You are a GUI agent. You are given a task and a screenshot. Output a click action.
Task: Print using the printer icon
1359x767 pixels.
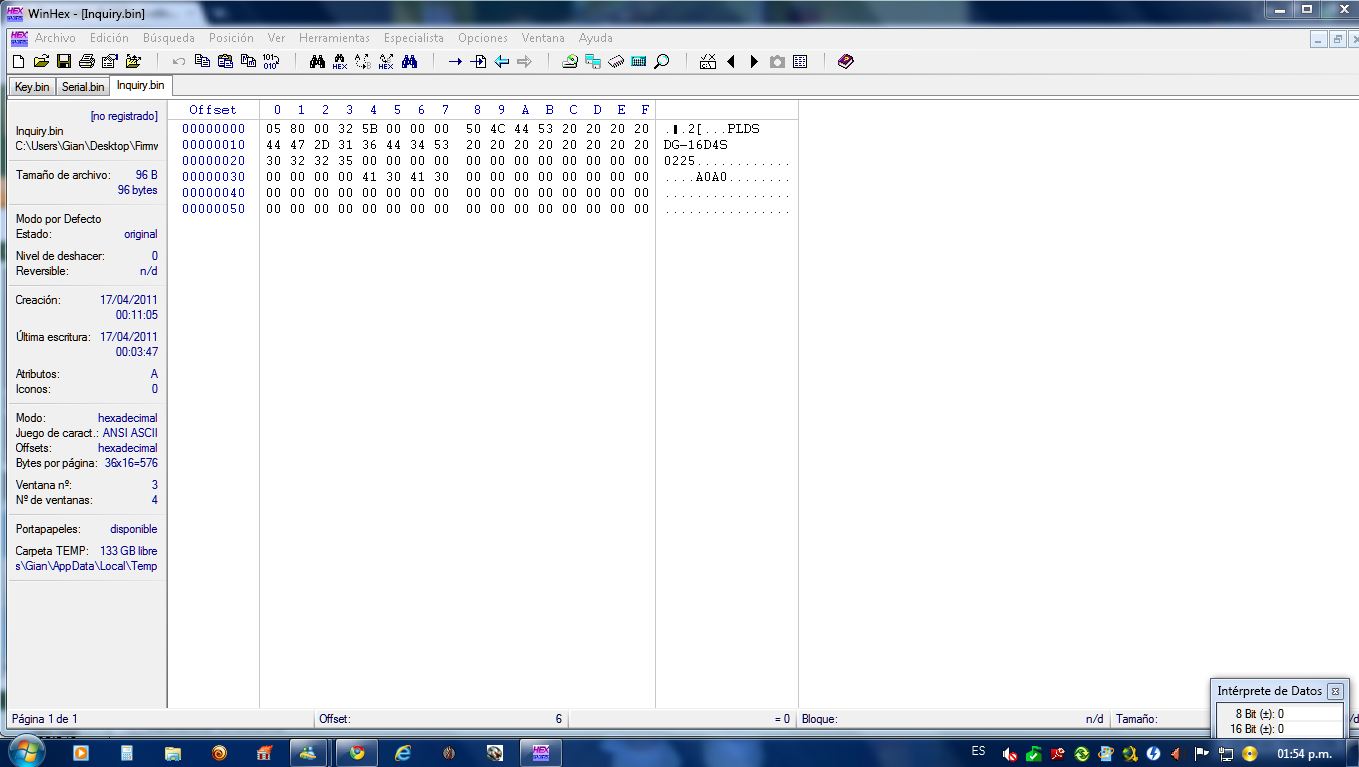87,62
